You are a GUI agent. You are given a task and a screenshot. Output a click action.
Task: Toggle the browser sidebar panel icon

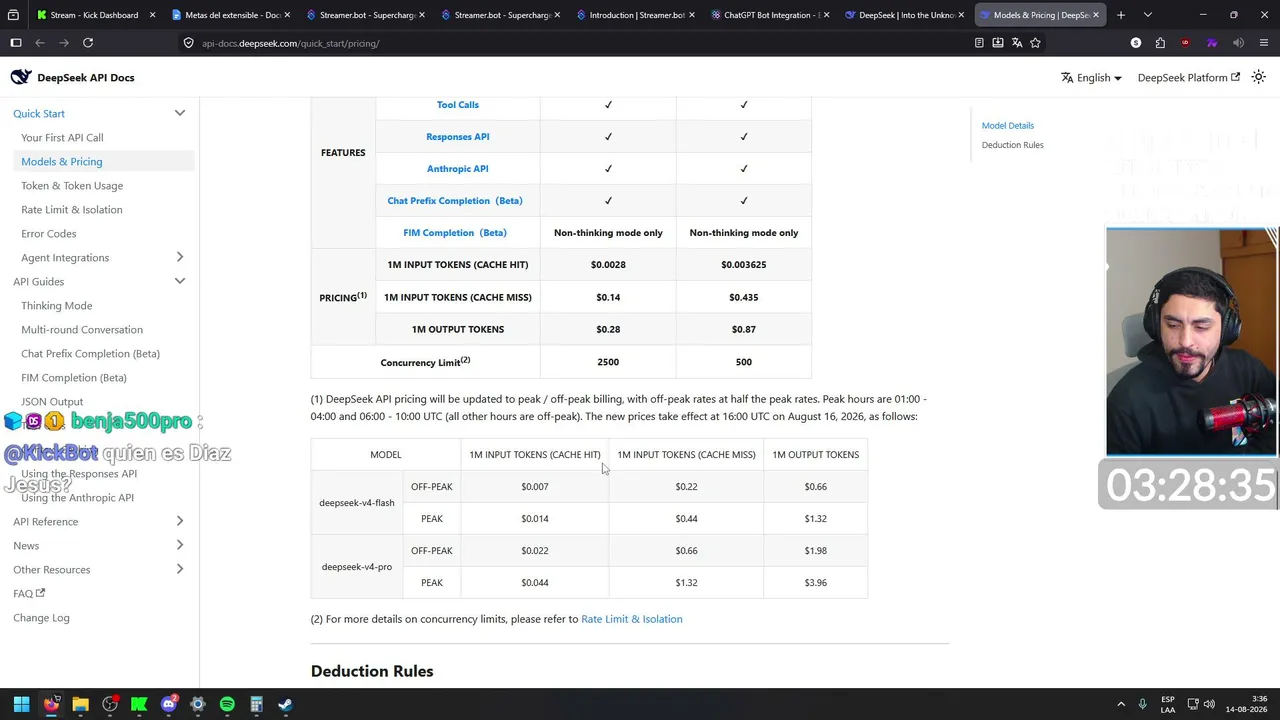pos(16,43)
